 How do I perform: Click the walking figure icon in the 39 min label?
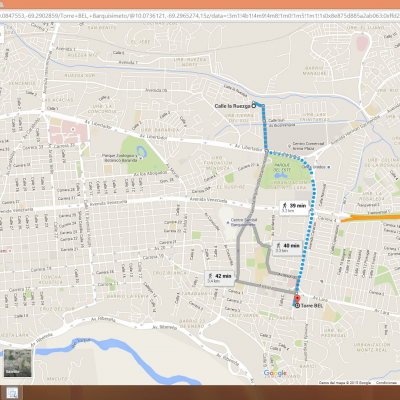[x=284, y=206]
